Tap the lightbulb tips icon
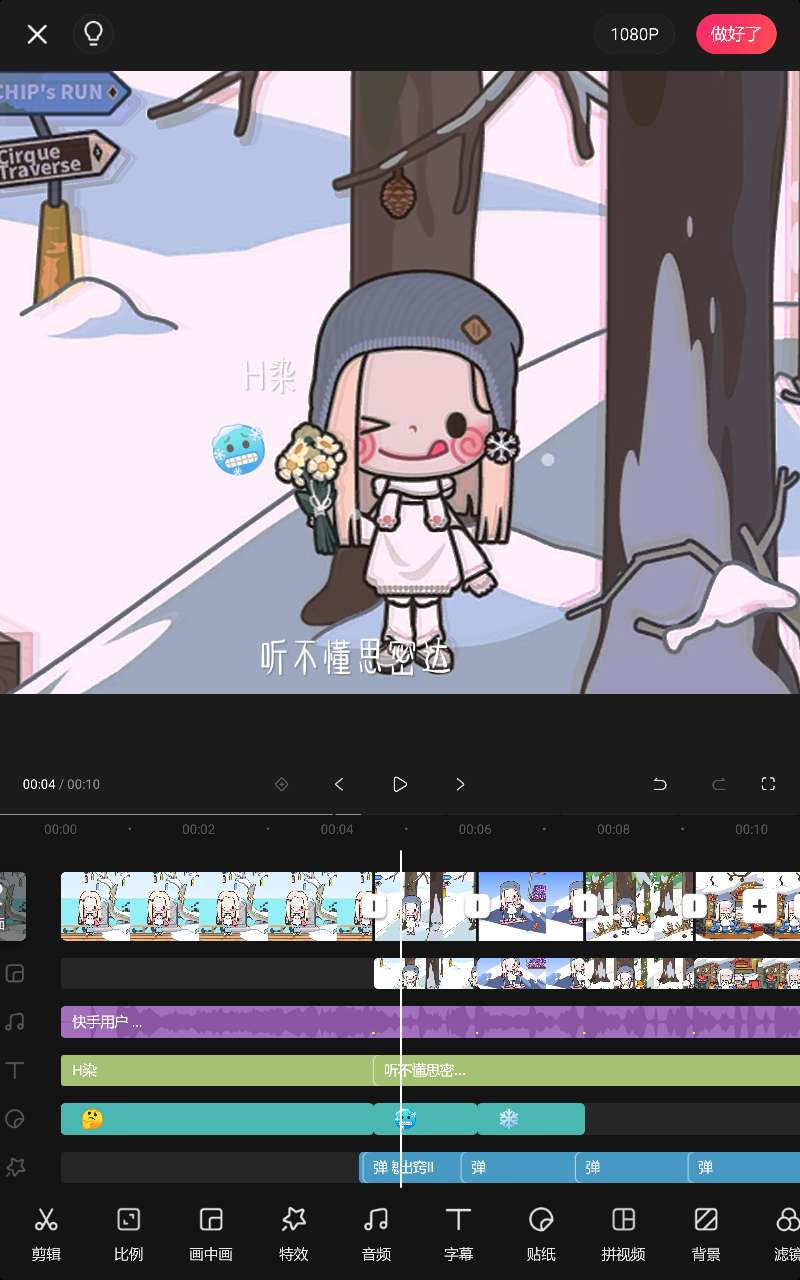The height and width of the screenshot is (1280, 800). click(x=93, y=34)
